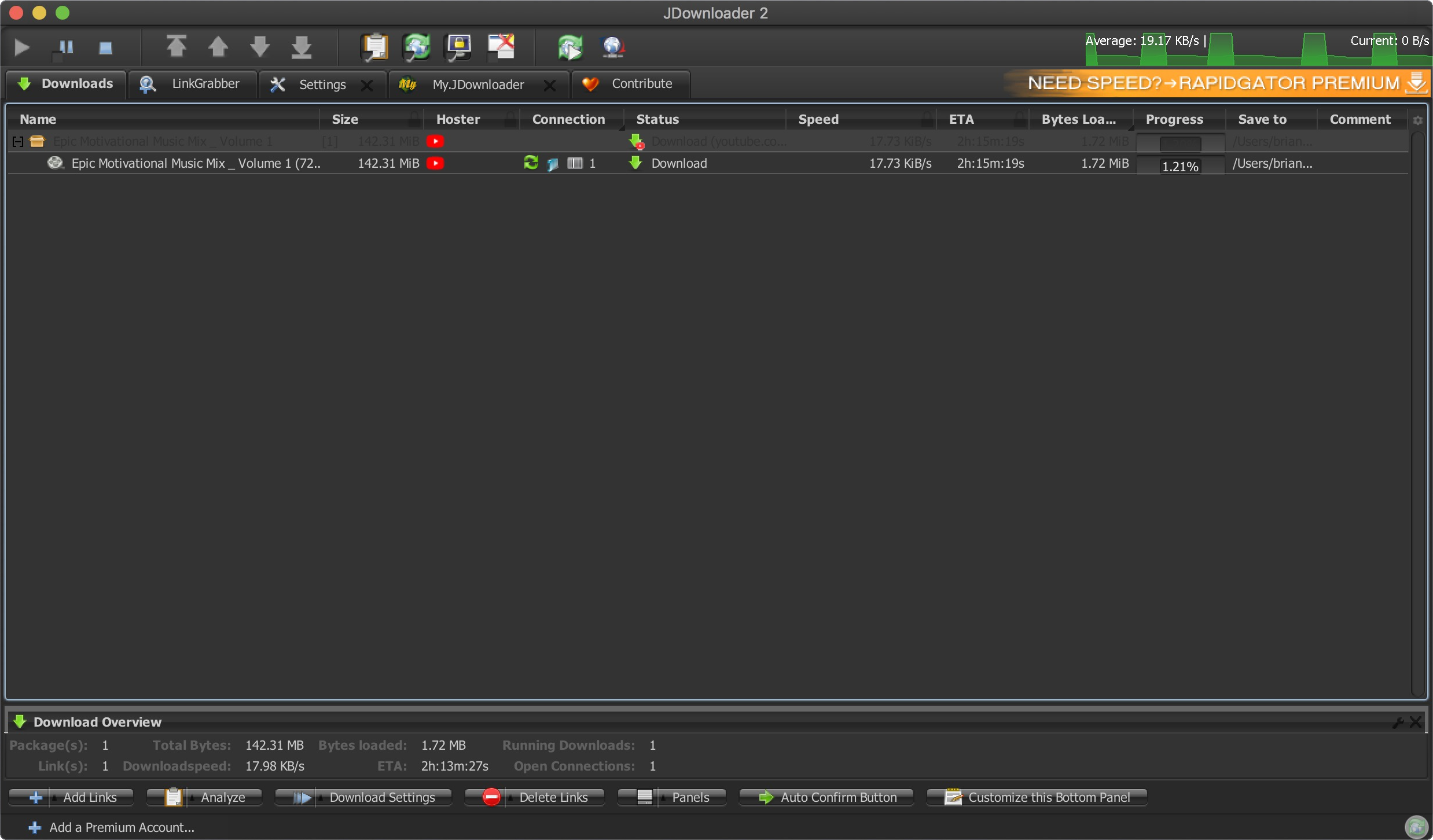Open the Contribute tab
1433x840 pixels.
(631, 84)
